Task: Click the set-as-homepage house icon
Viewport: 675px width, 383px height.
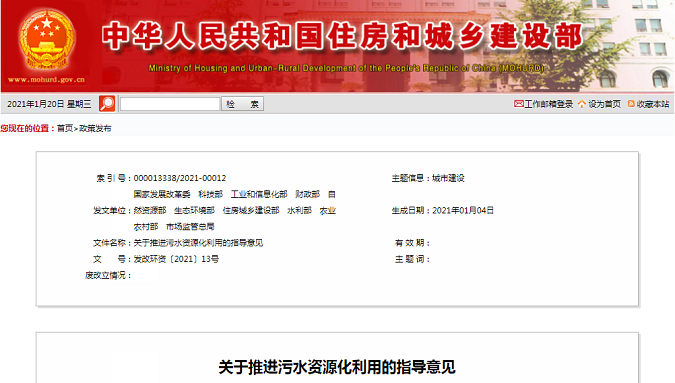Action: pyautogui.click(x=582, y=104)
